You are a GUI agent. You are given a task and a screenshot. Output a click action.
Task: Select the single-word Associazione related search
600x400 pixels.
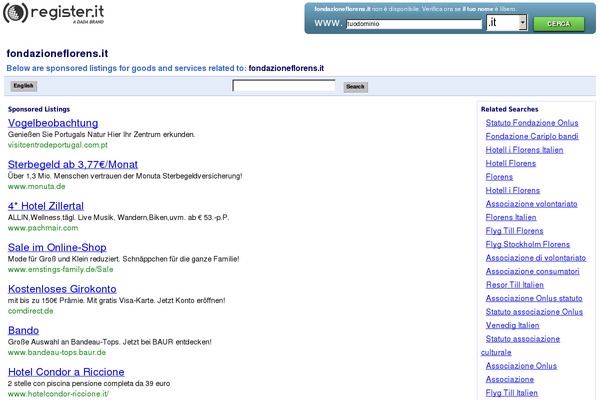click(510, 379)
